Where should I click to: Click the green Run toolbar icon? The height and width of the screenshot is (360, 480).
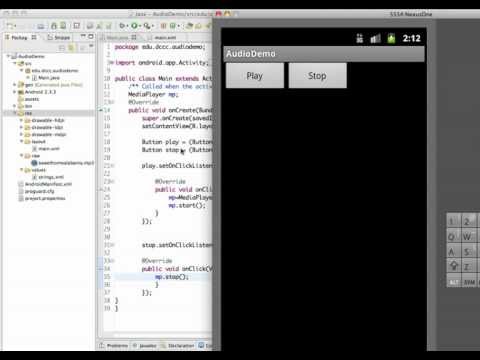pyautogui.click(x=134, y=26)
